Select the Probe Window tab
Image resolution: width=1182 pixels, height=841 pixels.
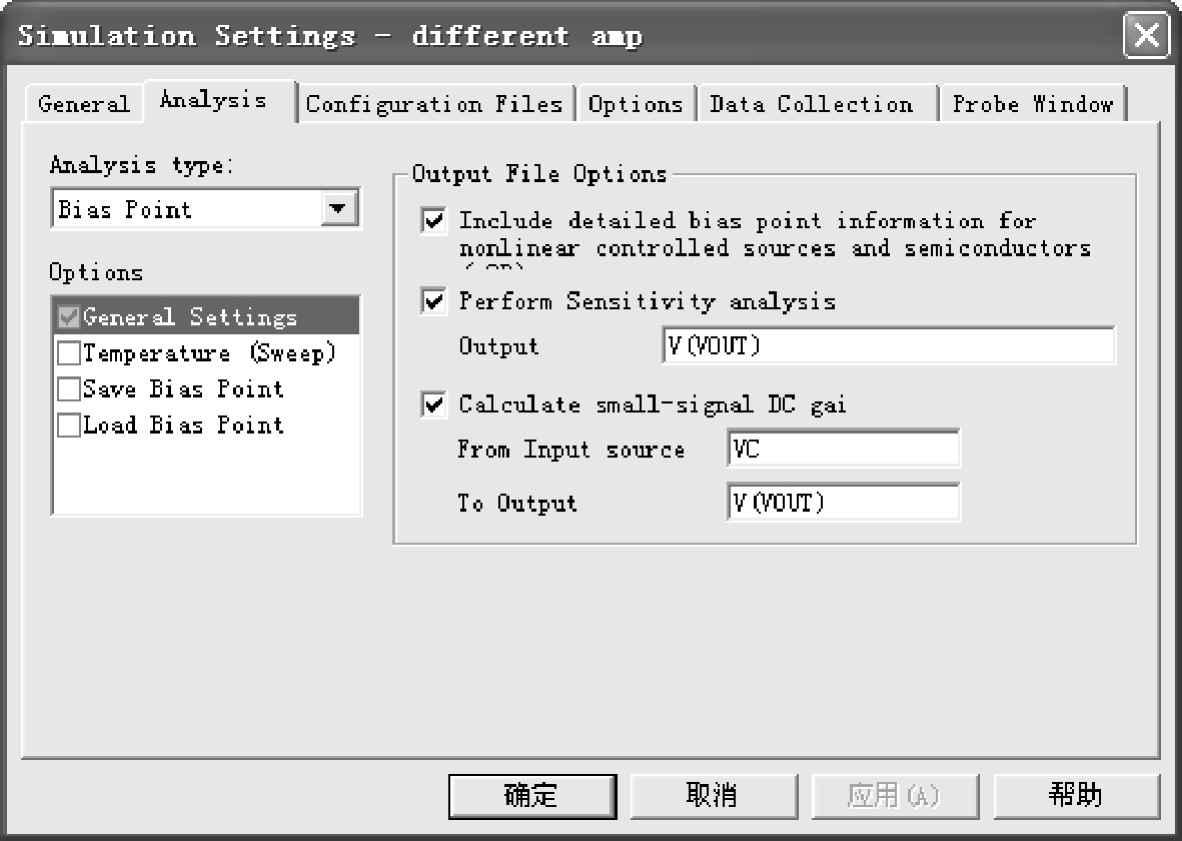click(x=1033, y=103)
